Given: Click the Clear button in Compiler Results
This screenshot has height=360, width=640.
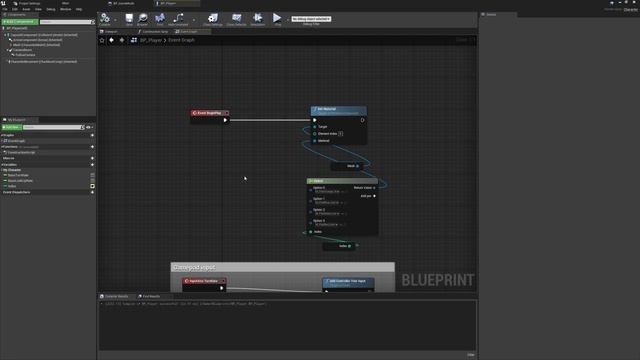Looking at the screenshot, I should [x=471, y=355].
